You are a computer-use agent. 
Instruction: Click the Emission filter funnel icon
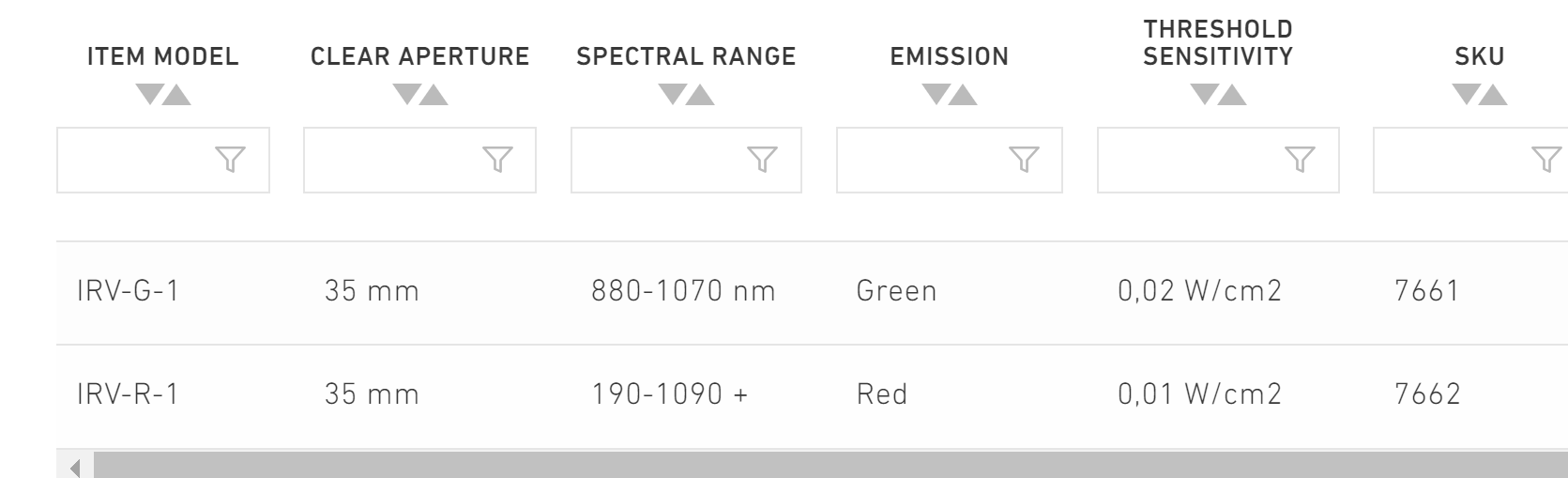coord(1024,161)
